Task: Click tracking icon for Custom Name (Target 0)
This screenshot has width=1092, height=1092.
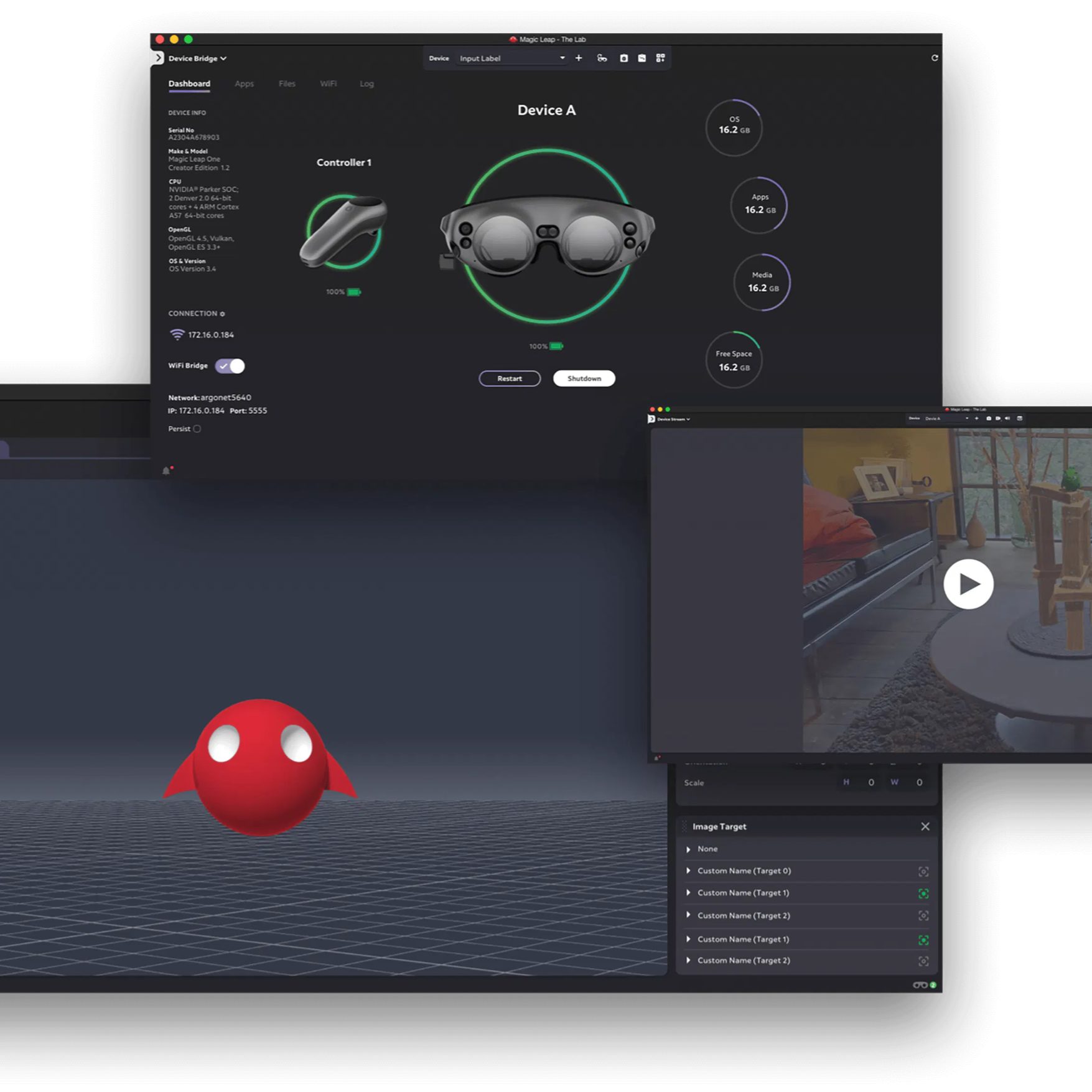Action: 923,872
